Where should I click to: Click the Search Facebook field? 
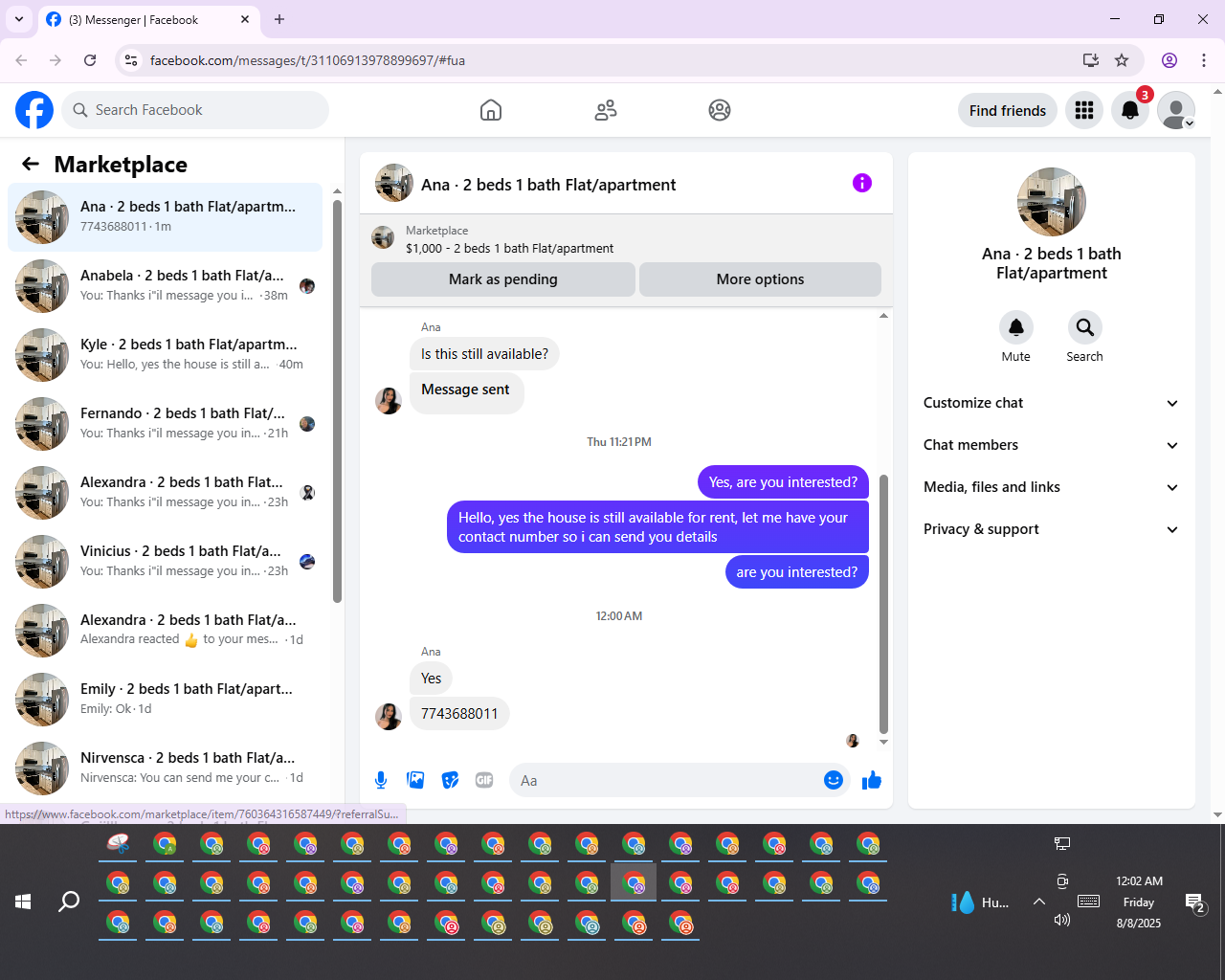coord(195,110)
